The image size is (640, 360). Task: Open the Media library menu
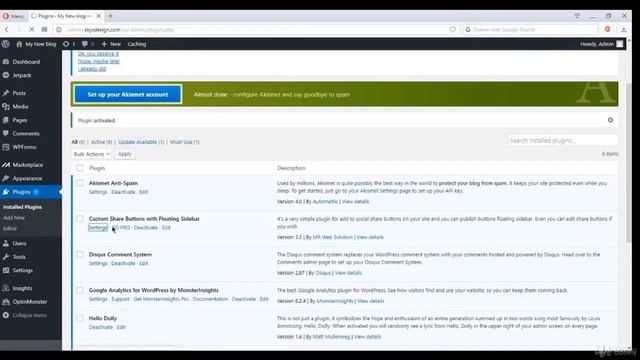[20, 107]
